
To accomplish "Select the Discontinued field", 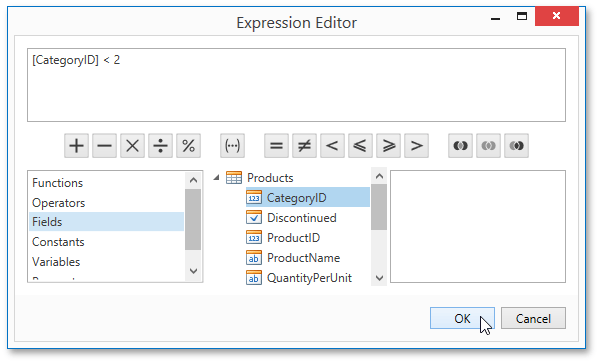I will tap(302, 218).
